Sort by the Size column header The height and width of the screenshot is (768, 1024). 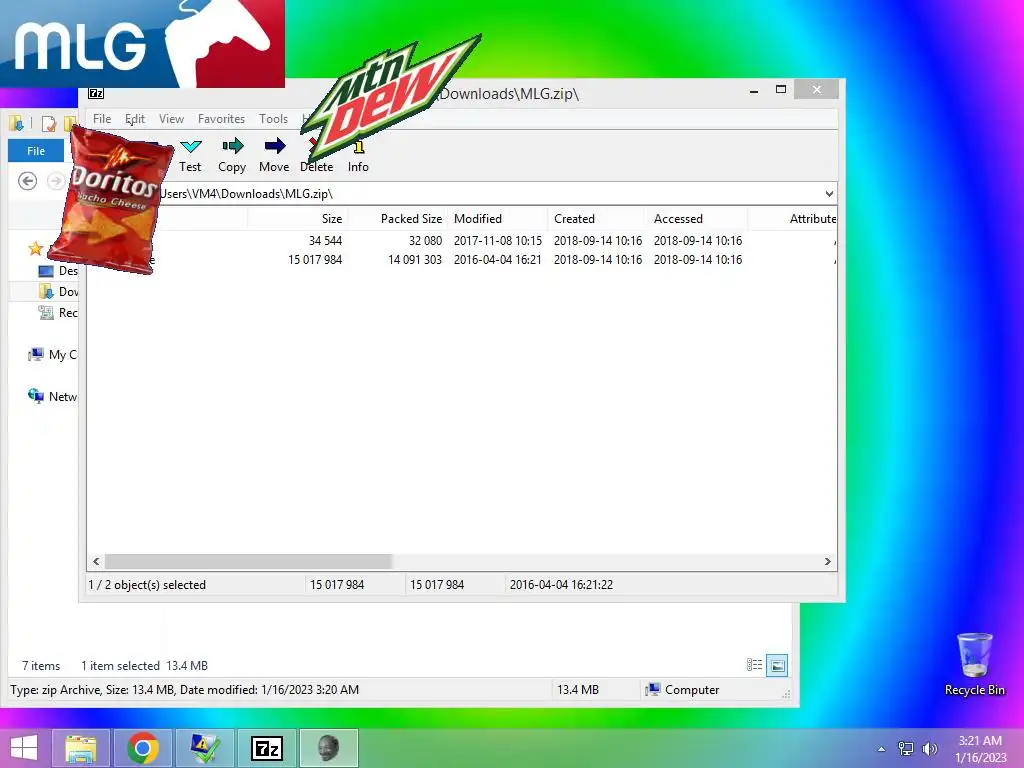coord(297,219)
